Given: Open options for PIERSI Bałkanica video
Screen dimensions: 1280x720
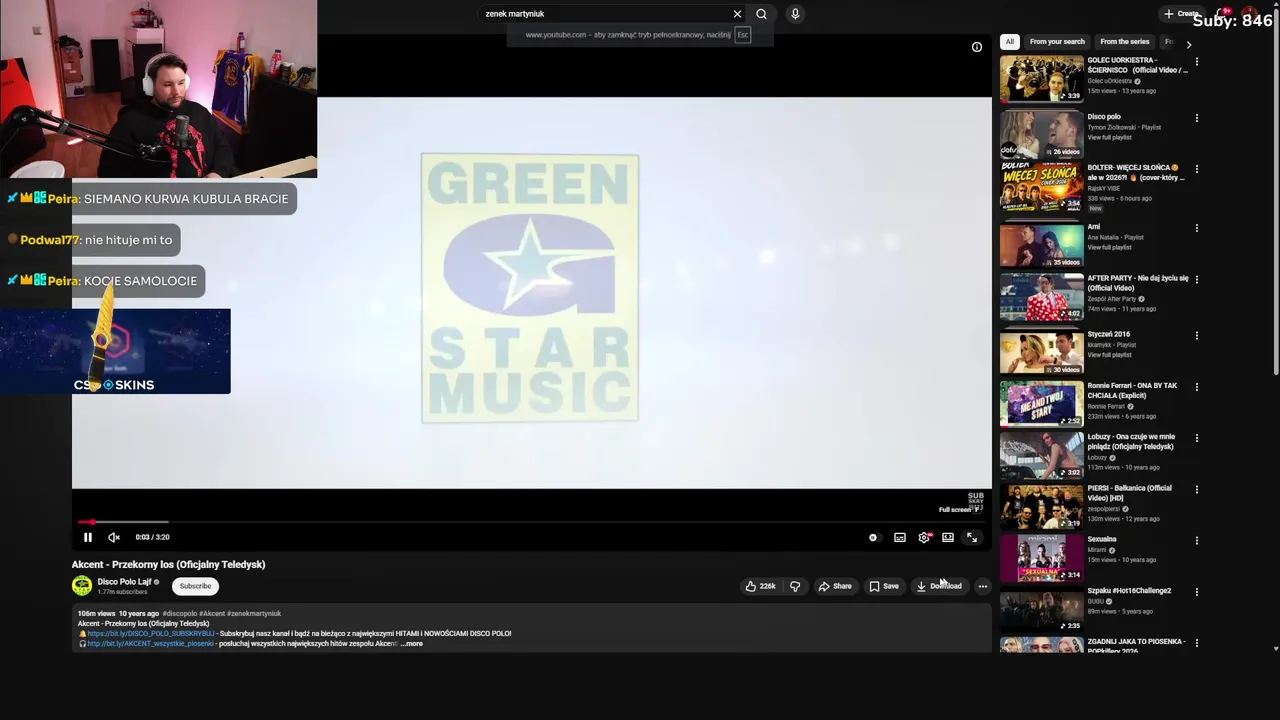Looking at the screenshot, I should coord(1197,490).
